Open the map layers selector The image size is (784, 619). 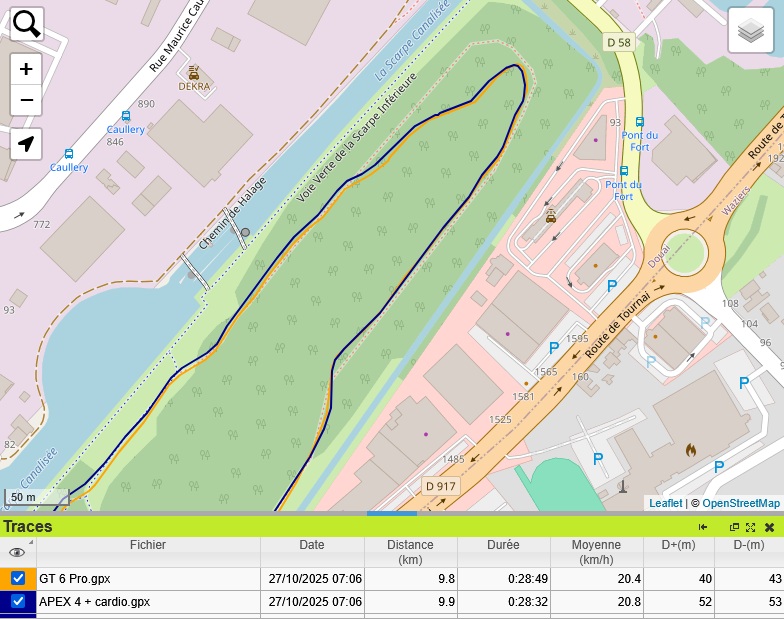point(750,30)
